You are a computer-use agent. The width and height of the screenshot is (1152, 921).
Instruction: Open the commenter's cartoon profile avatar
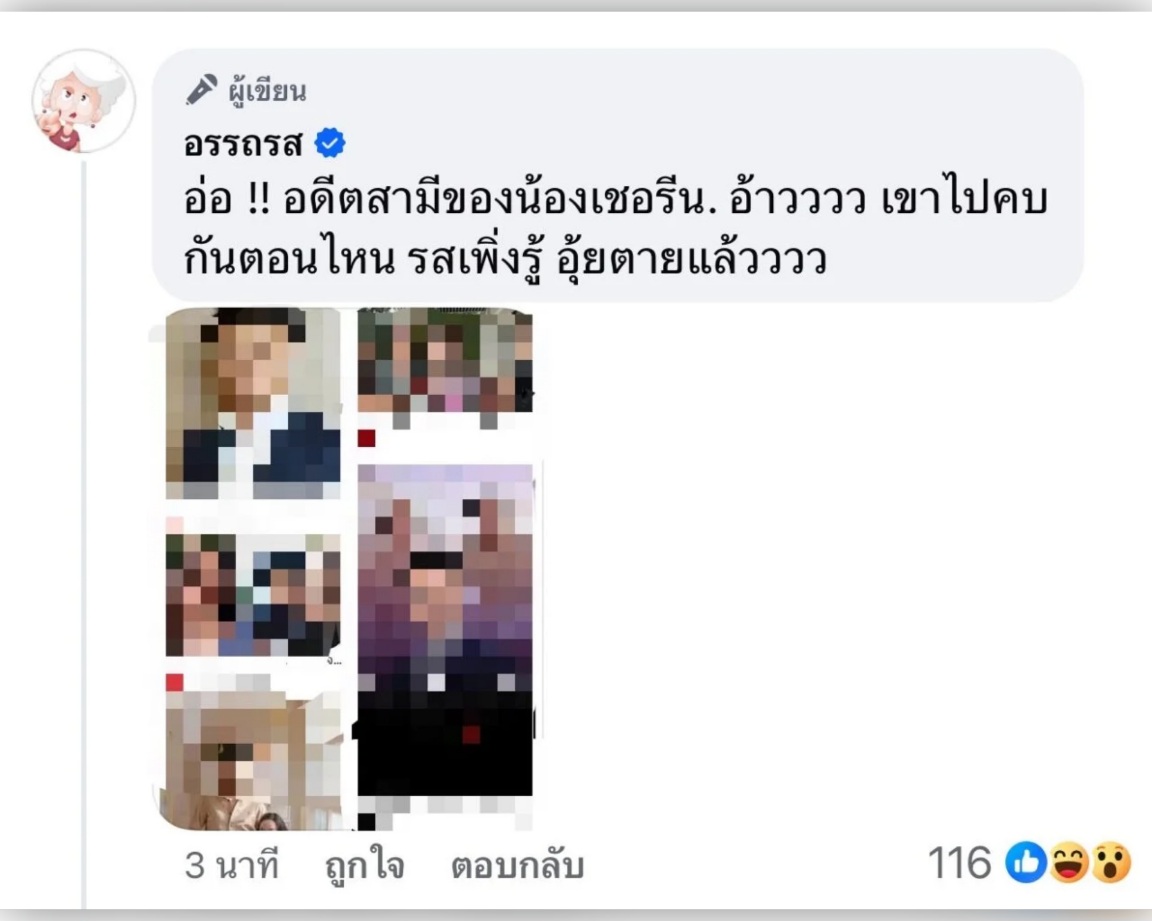coord(84,101)
